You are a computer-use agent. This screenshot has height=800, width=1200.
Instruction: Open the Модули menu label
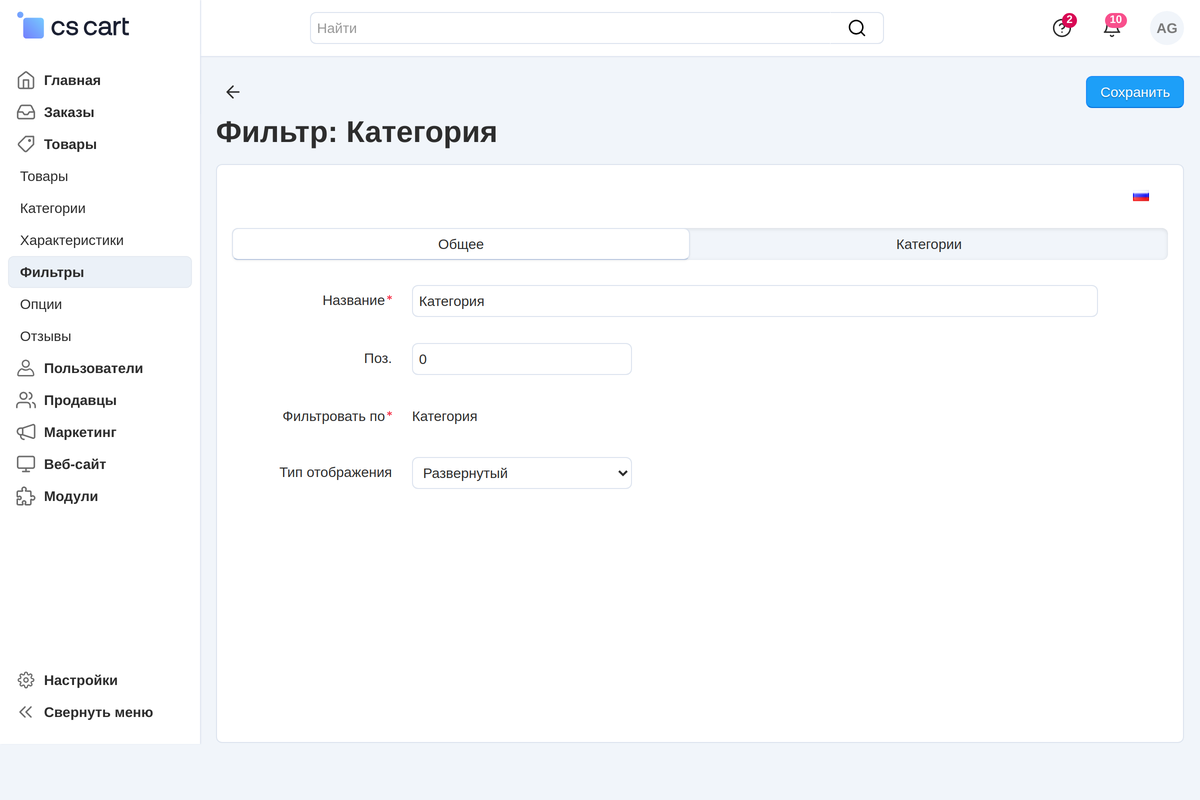click(71, 496)
